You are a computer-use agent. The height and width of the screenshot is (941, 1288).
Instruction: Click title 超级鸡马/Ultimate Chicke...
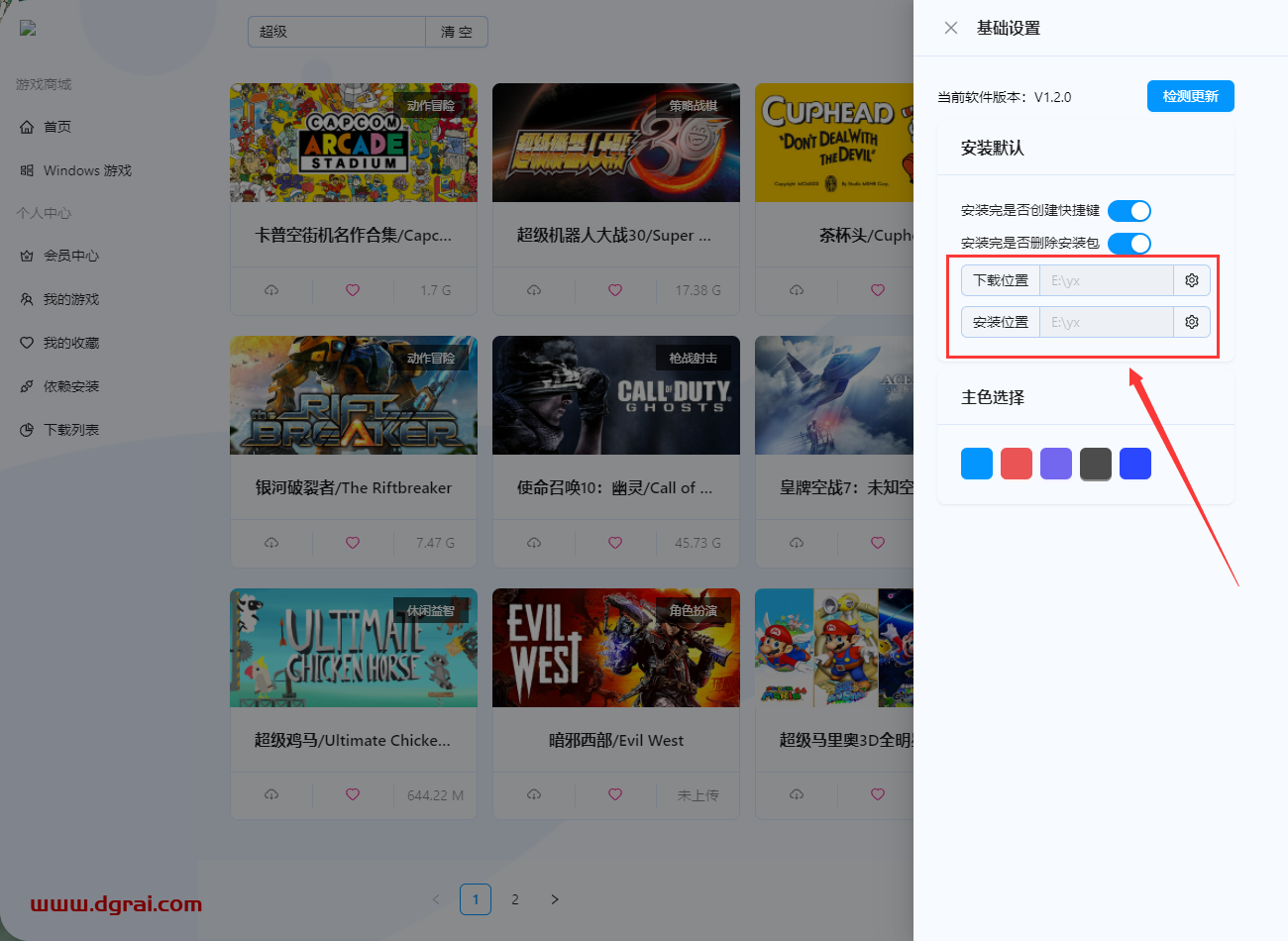click(353, 740)
